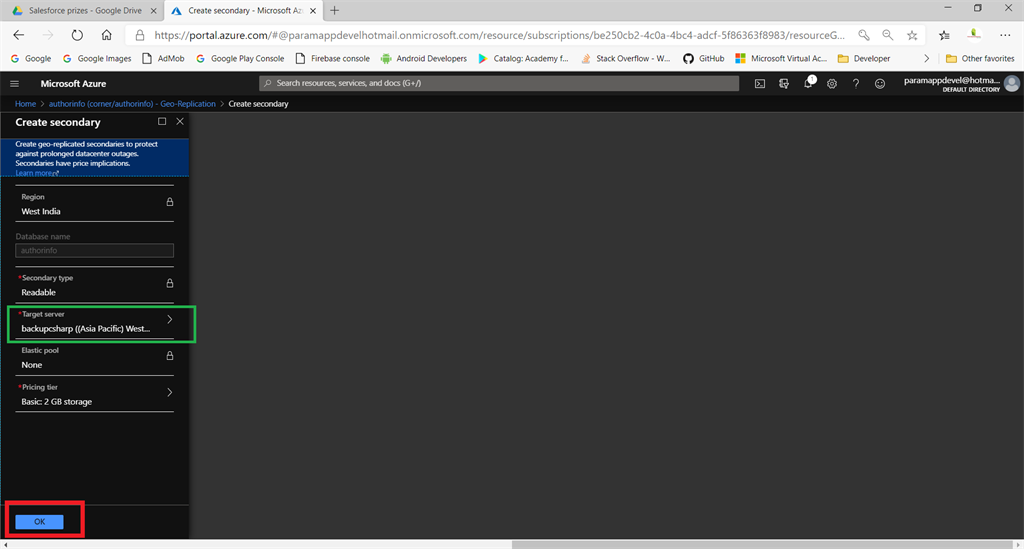
Task: Open the Android Developers bookmark
Action: 424,59
